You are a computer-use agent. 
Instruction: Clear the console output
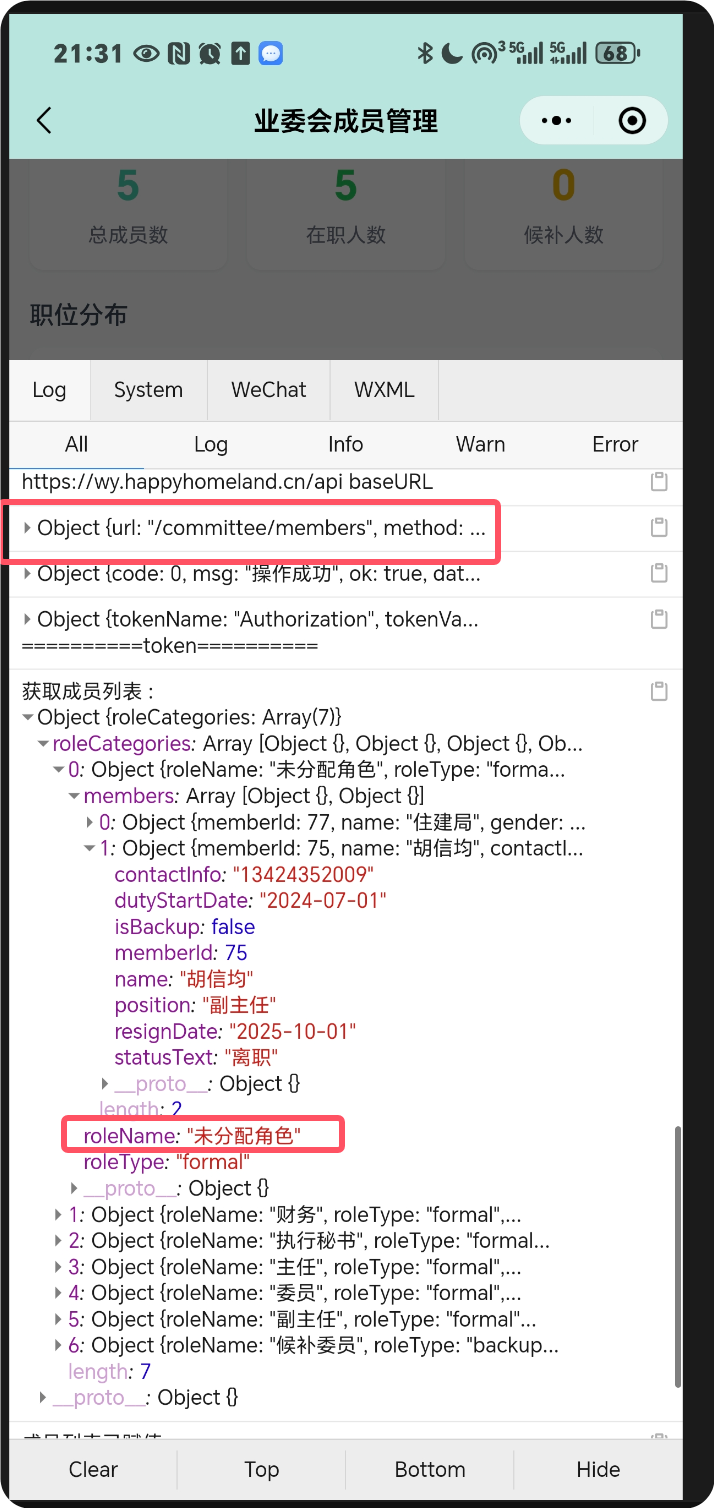pos(93,1469)
